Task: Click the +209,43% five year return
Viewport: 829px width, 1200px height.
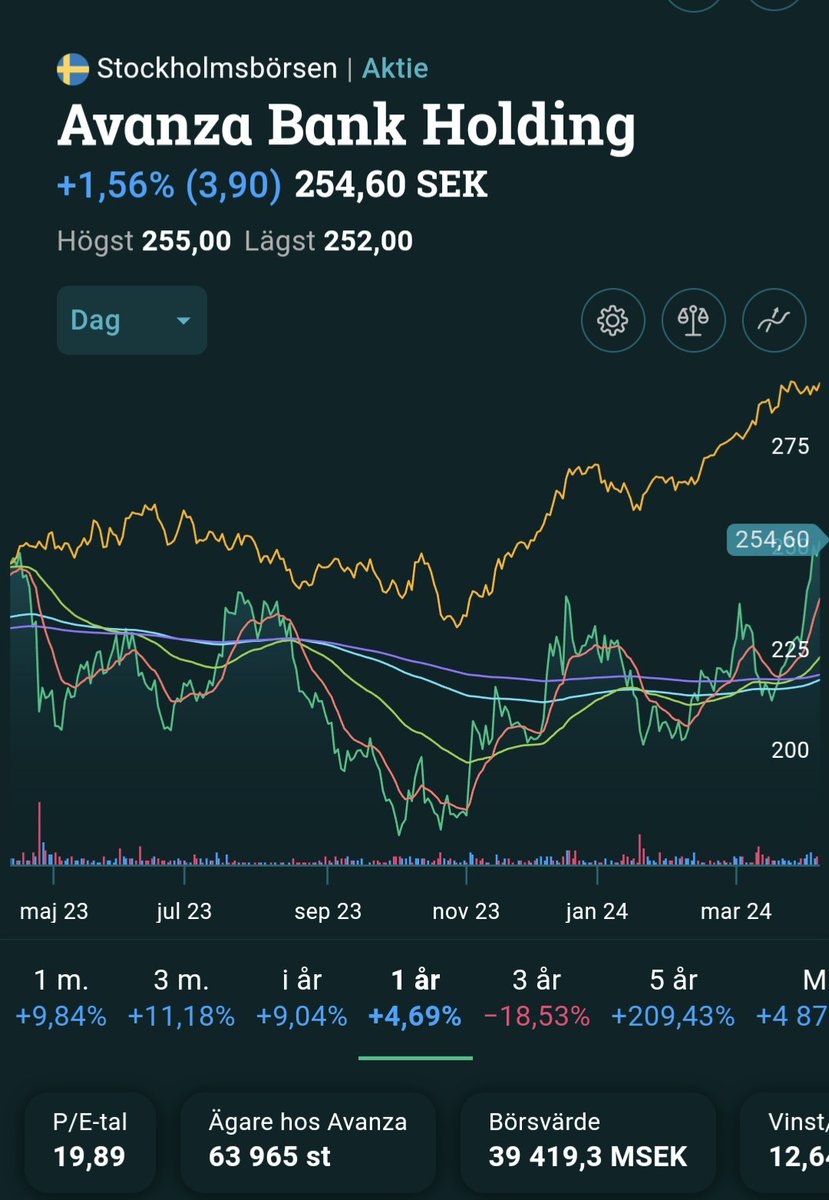Action: [x=673, y=1017]
